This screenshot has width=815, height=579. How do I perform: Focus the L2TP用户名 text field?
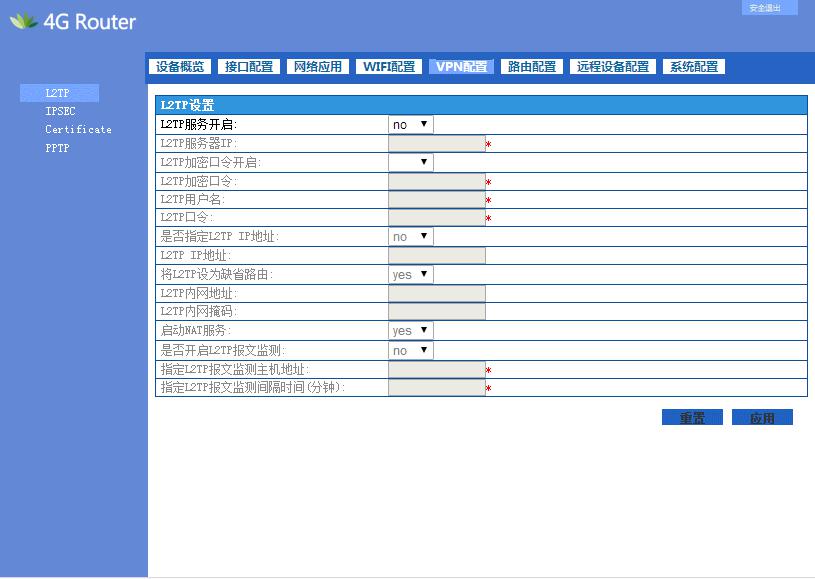(436, 200)
